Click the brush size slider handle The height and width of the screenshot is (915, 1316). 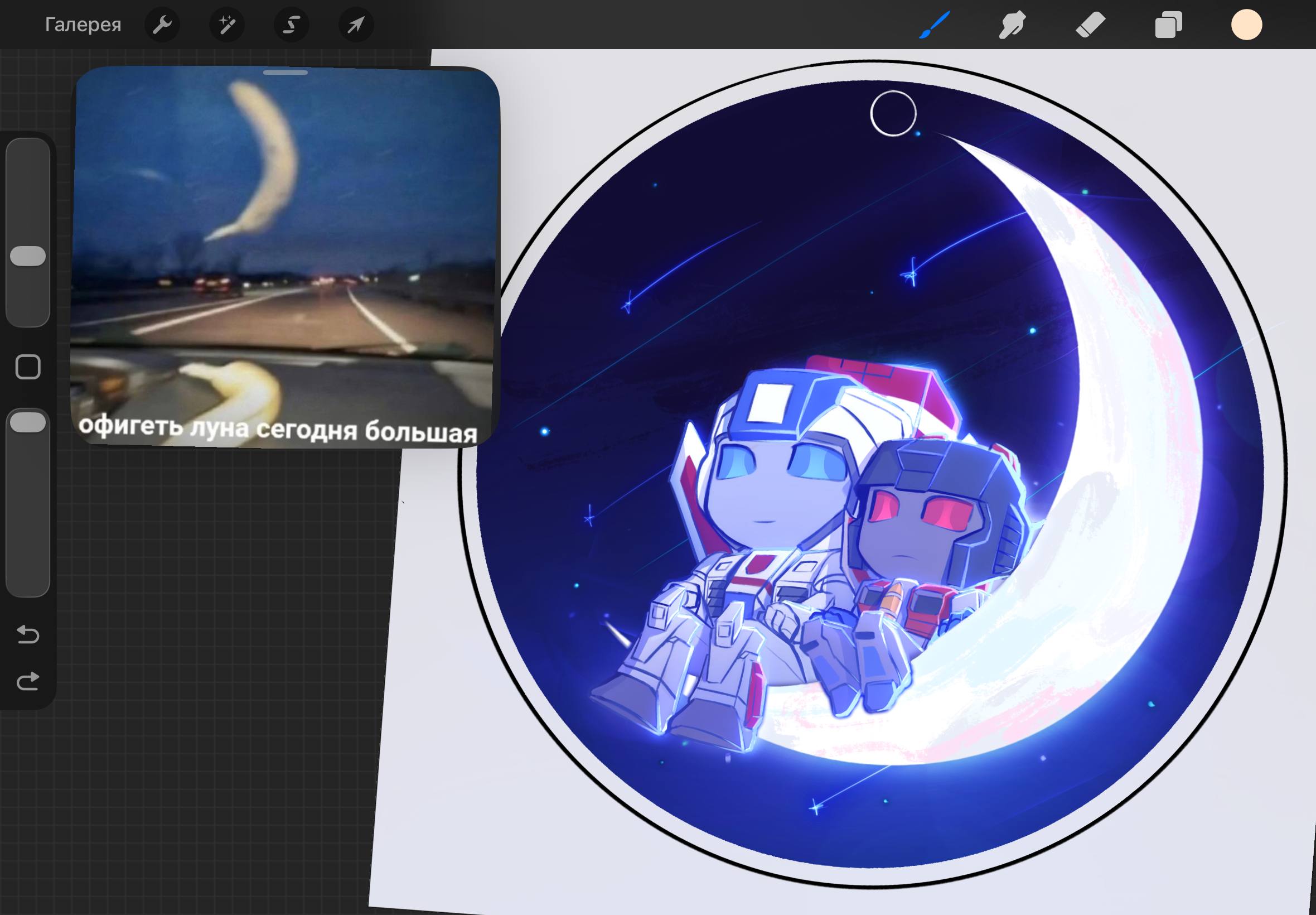pyautogui.click(x=28, y=256)
